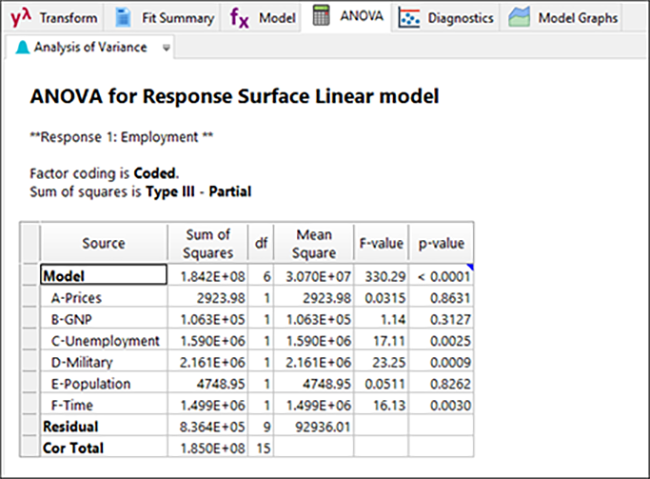650x479 pixels.
Task: Click the Model Graphs surface icon
Action: pyautogui.click(x=519, y=18)
